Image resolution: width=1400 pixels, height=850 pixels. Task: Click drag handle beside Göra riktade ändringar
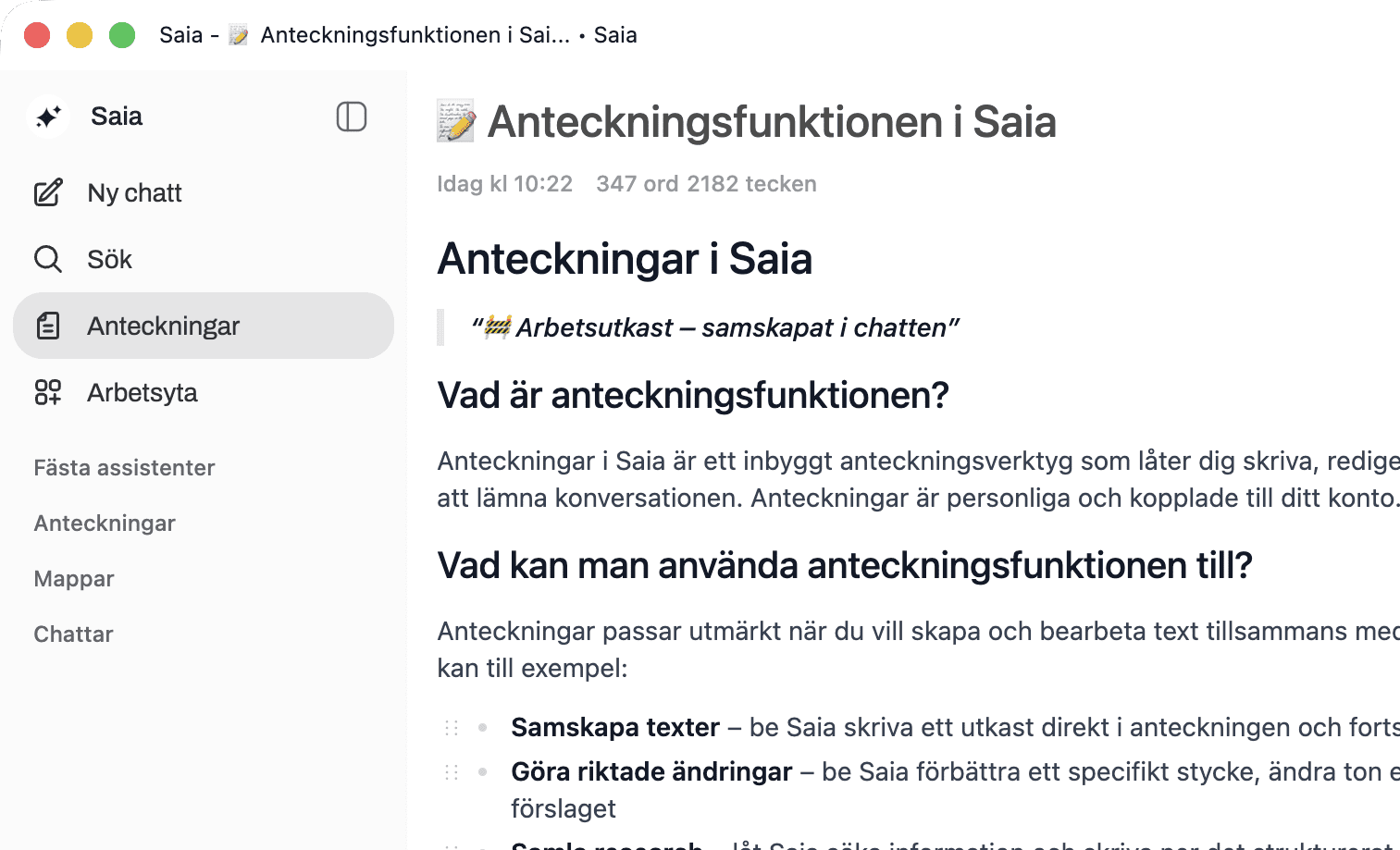[x=452, y=772]
